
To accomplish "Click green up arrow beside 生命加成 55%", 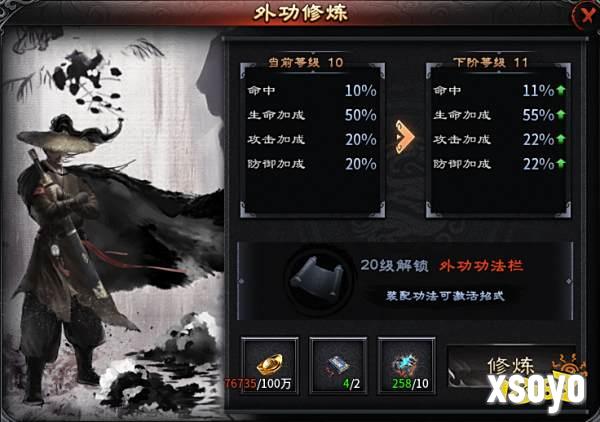I will click(561, 114).
